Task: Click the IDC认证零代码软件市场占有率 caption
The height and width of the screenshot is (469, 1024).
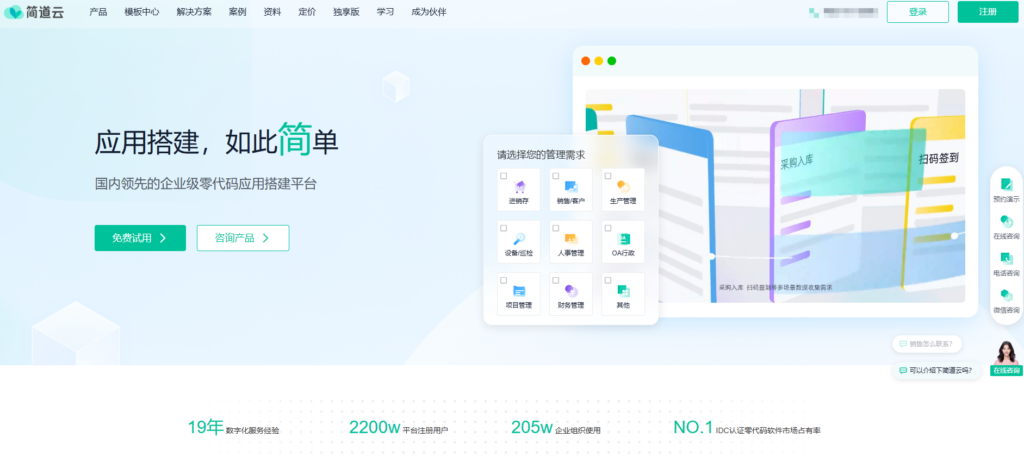Action: click(768, 430)
